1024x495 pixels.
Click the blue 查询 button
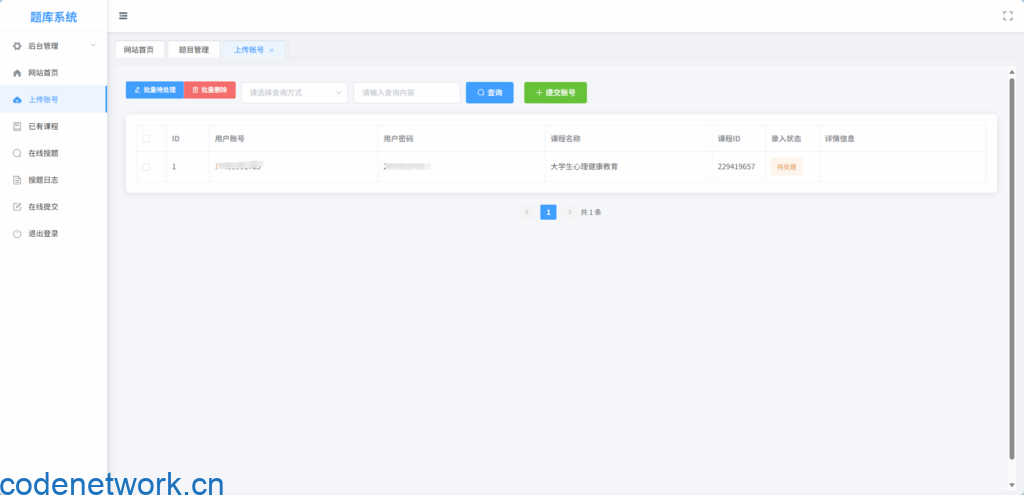pos(489,93)
